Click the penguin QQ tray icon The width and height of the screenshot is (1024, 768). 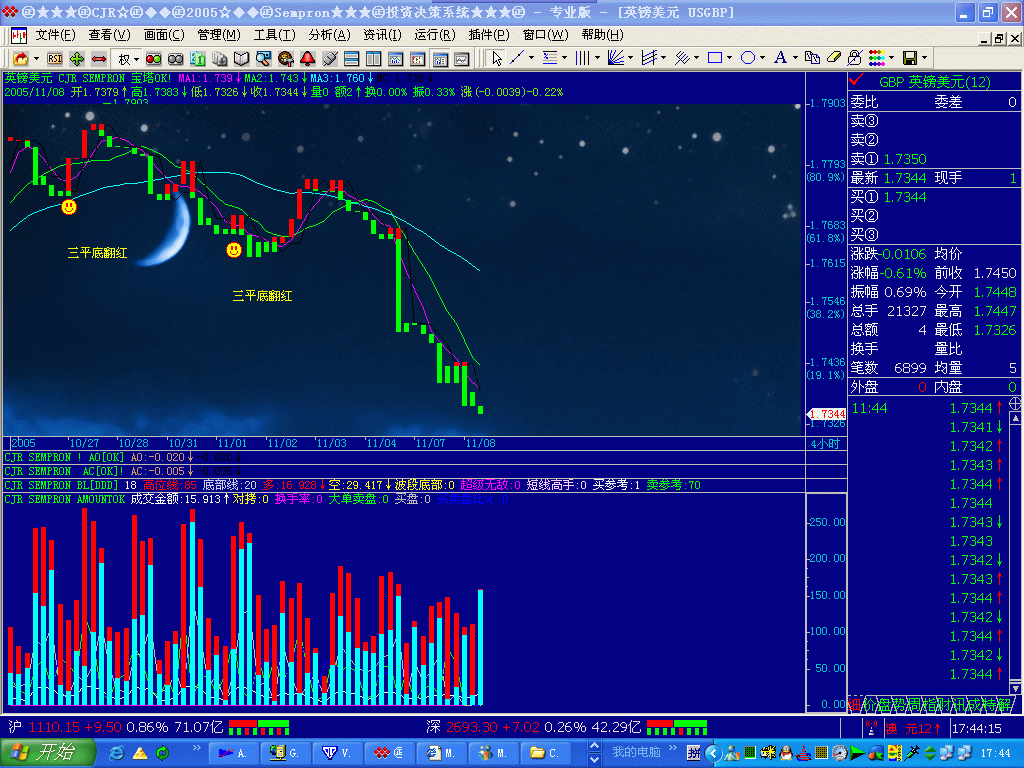click(786, 753)
